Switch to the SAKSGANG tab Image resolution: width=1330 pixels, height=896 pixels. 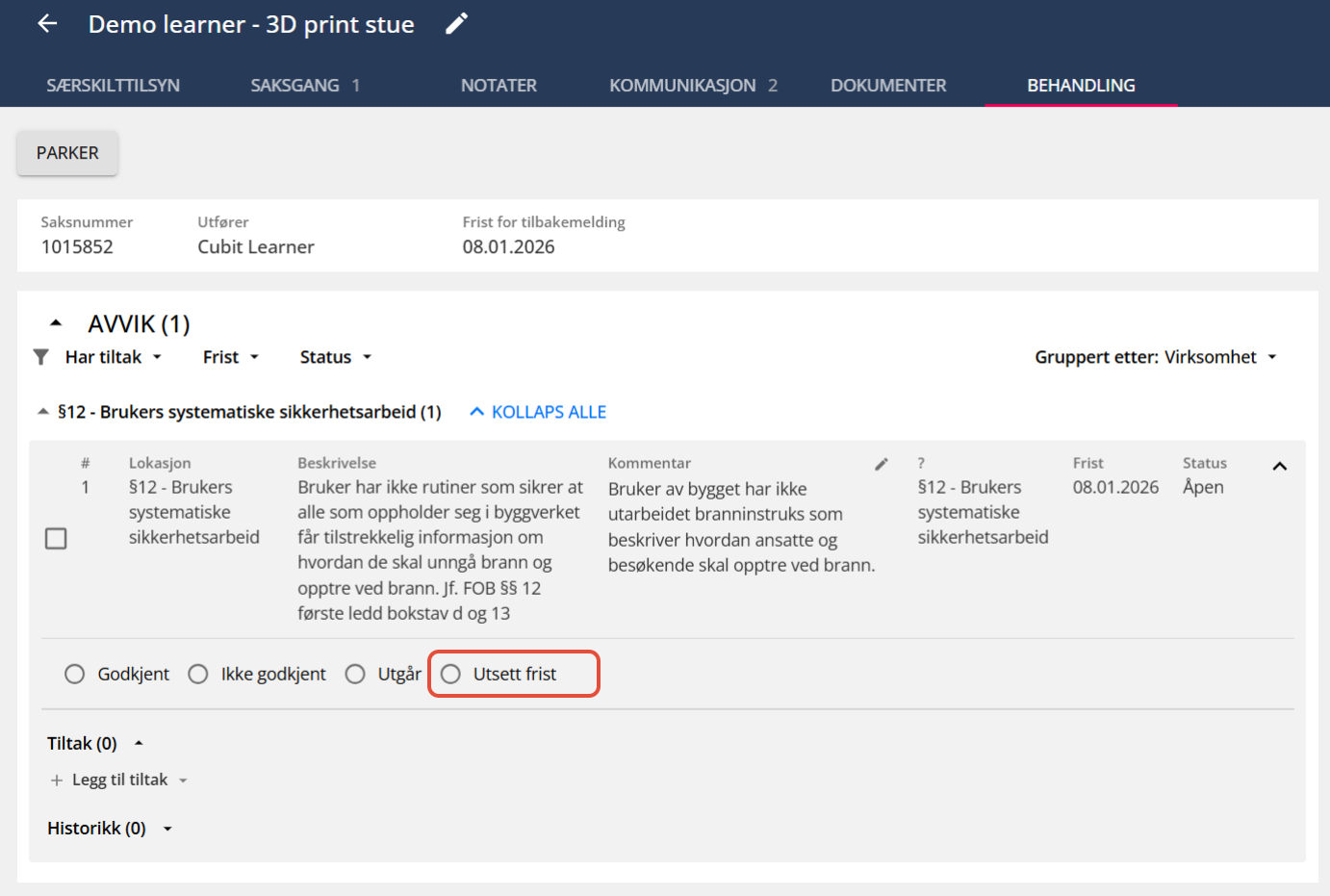point(305,86)
